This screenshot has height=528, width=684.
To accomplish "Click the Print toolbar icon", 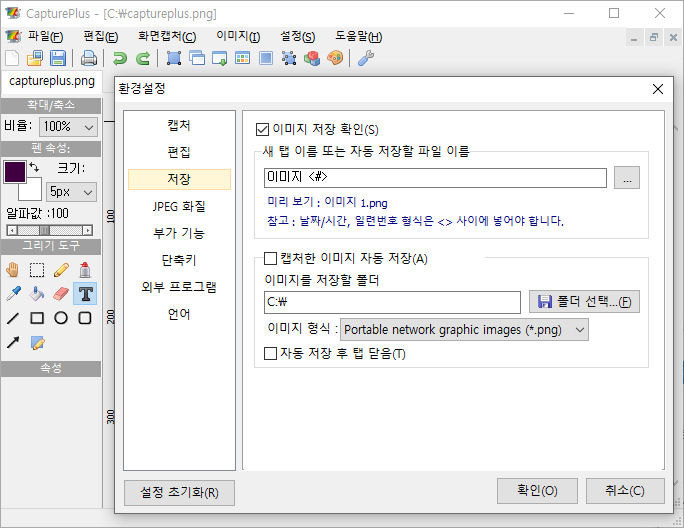I will [x=89, y=58].
